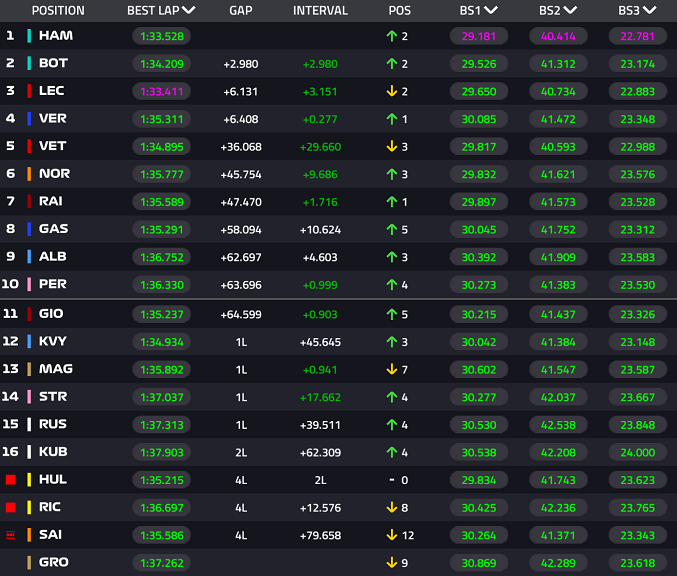The height and width of the screenshot is (576, 677).
Task: Expand the BEST LAP column dropdown
Action: click(189, 10)
